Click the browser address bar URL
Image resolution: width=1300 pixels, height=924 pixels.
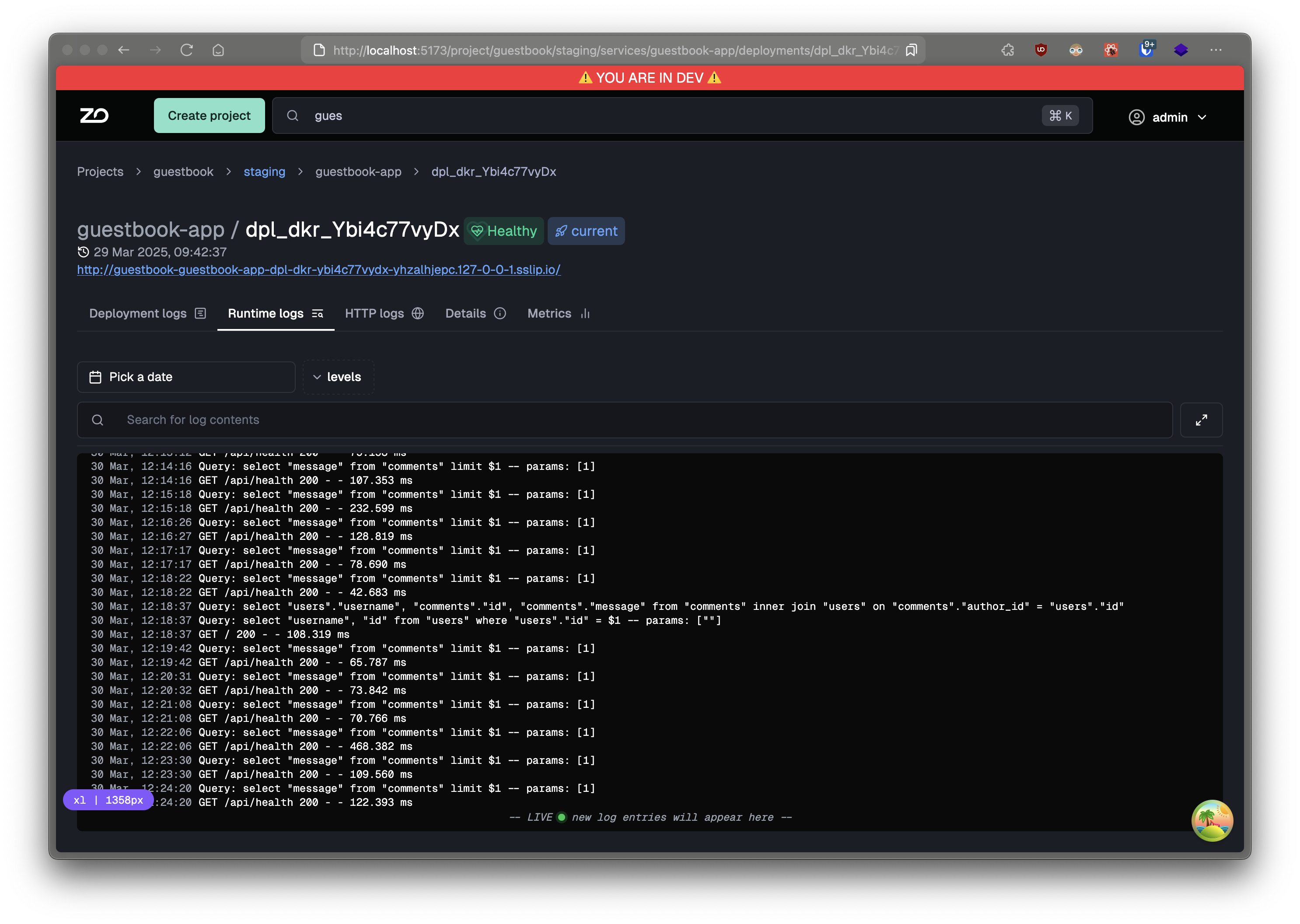[615, 50]
